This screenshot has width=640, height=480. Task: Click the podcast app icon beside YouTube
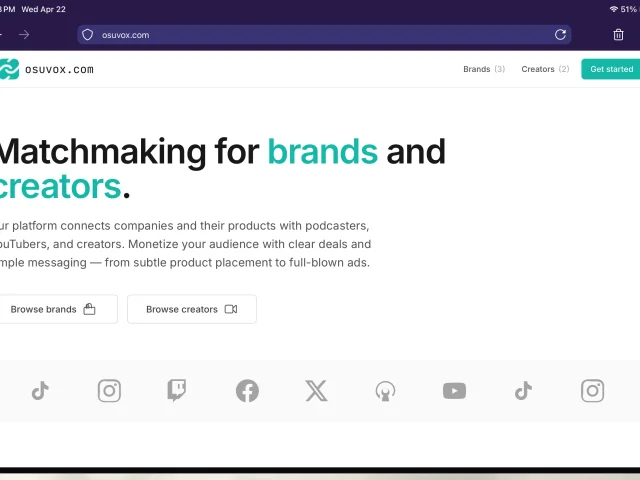click(x=385, y=391)
